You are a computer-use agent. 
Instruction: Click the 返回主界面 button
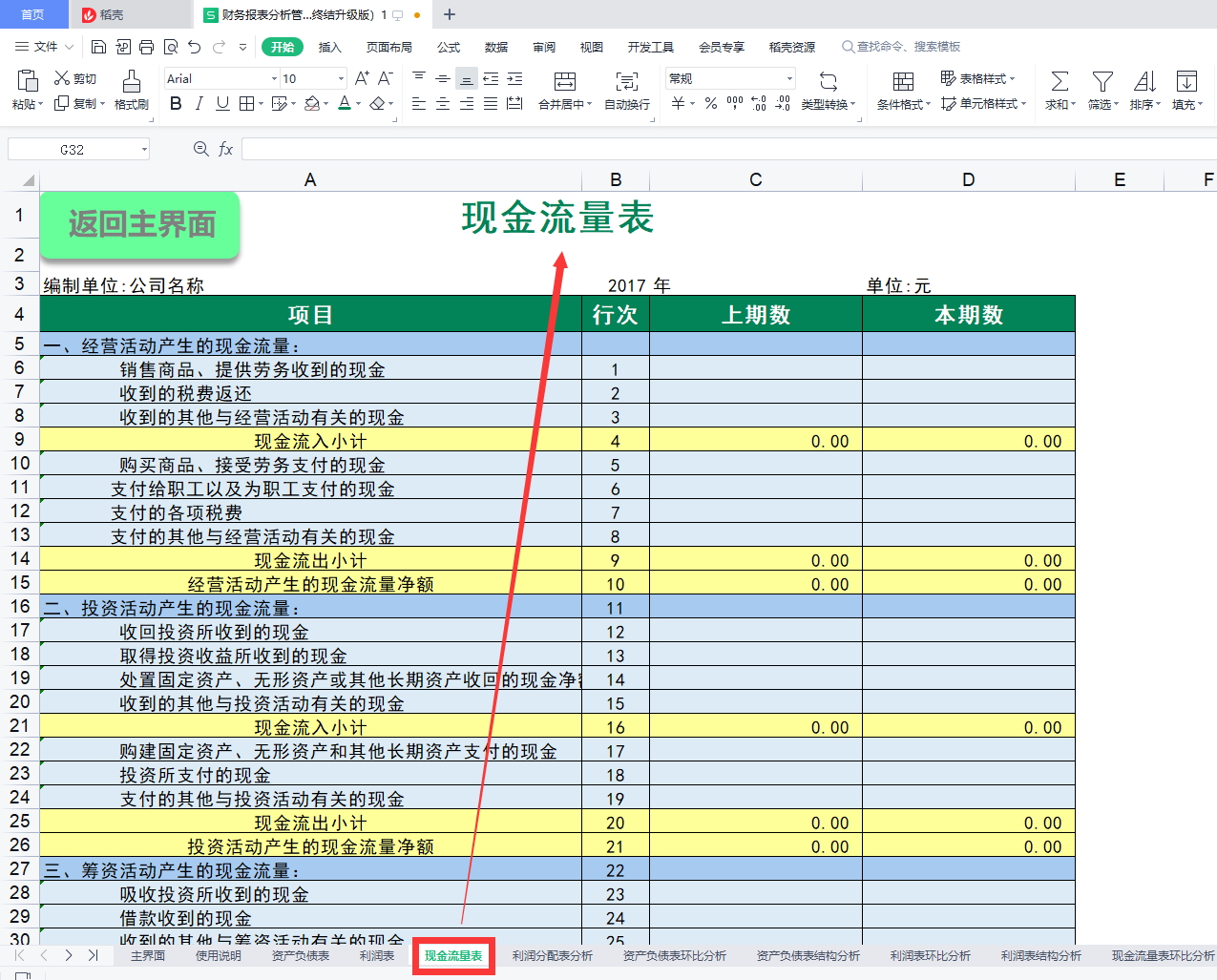pyautogui.click(x=140, y=224)
